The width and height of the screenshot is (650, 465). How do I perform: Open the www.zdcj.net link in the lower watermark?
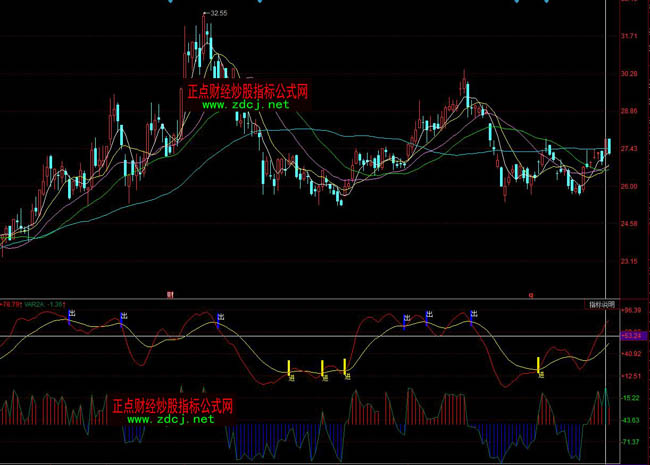(x=171, y=420)
